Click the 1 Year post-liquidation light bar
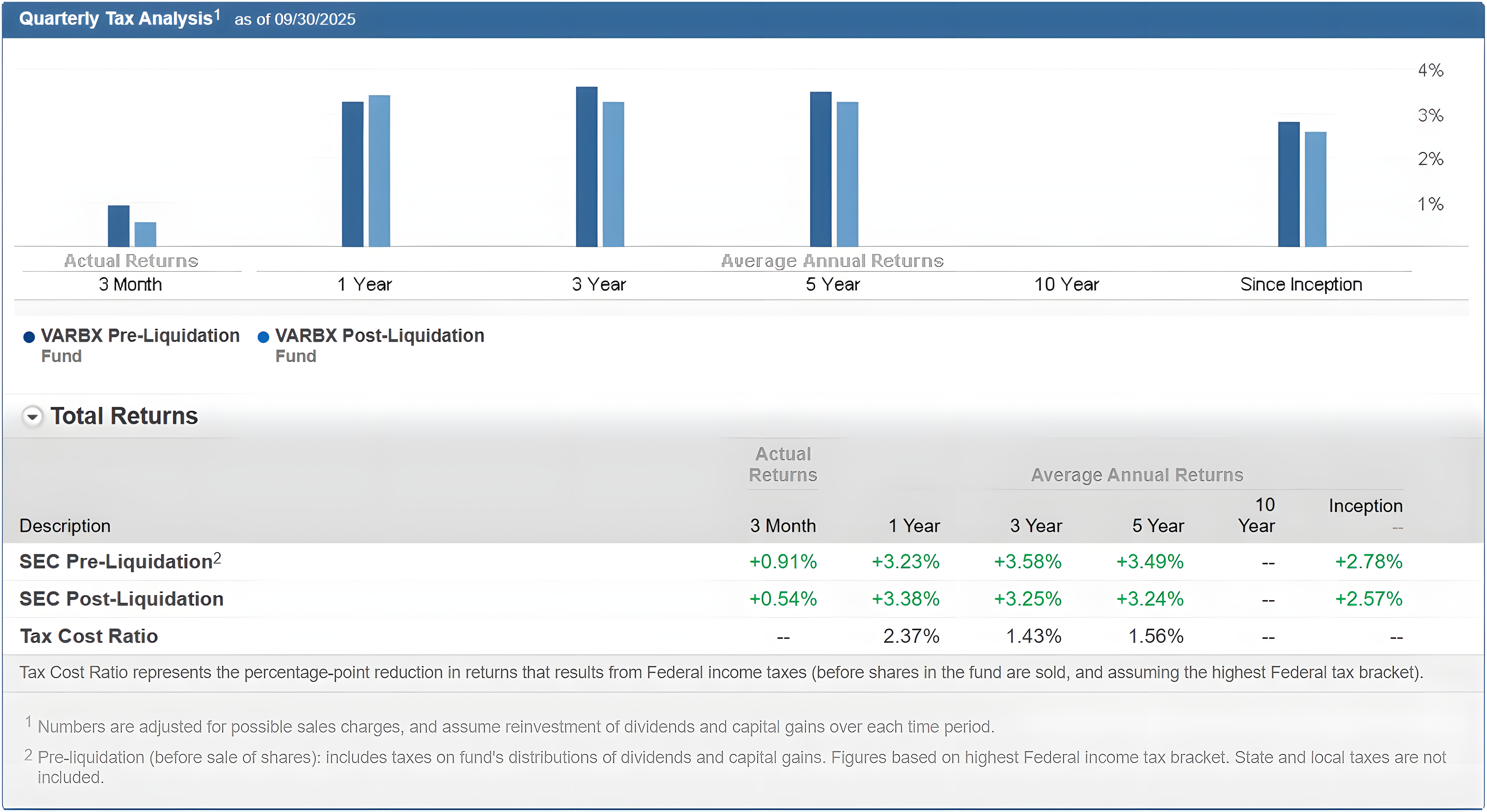This screenshot has height=812, width=1487. [379, 171]
